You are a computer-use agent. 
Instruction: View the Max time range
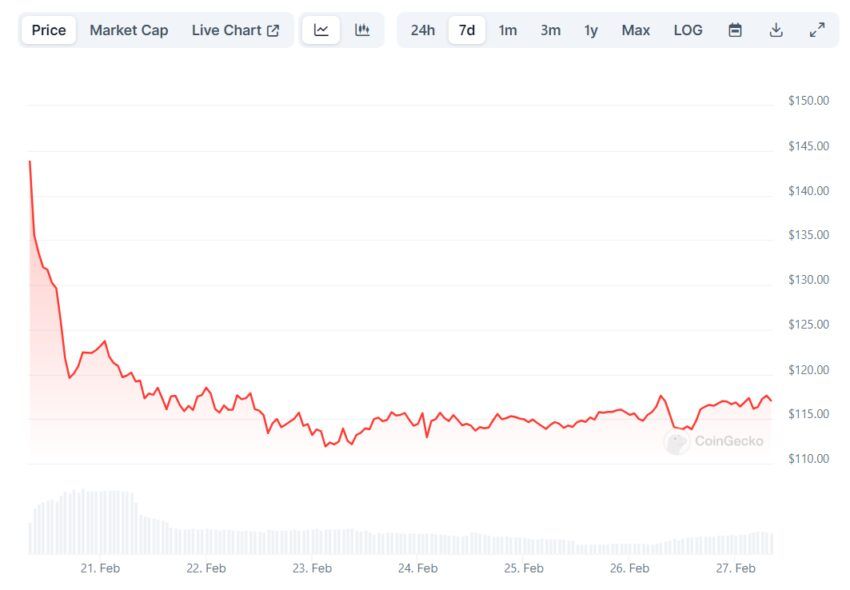[x=635, y=30]
